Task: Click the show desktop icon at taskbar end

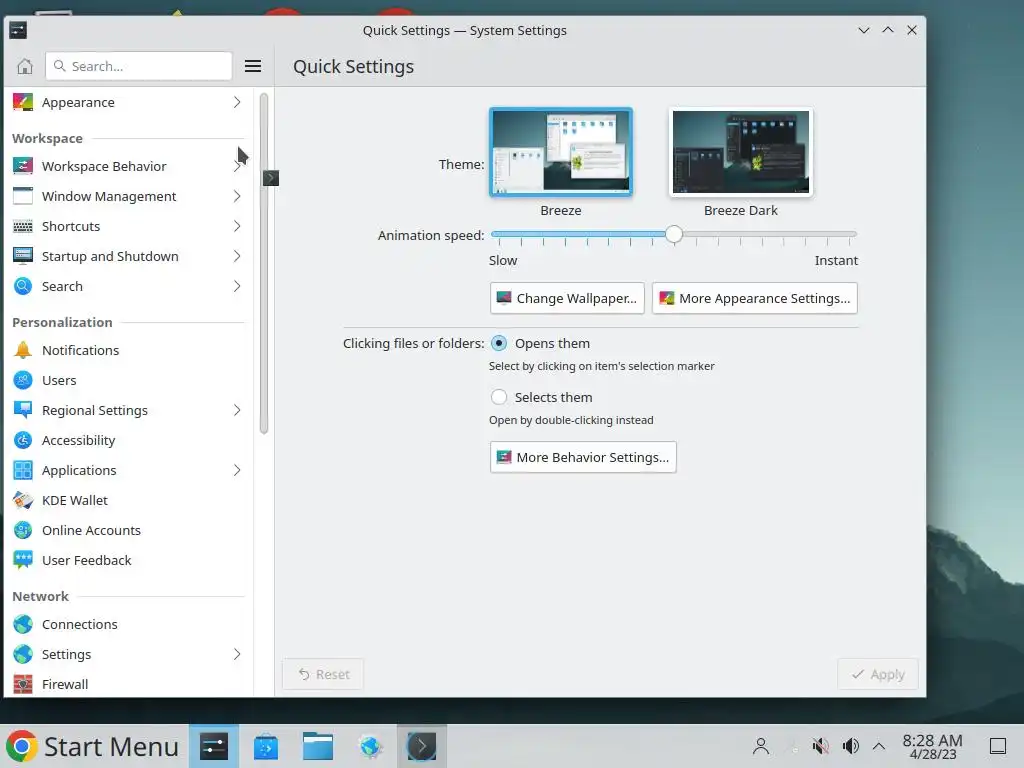Action: 998,746
